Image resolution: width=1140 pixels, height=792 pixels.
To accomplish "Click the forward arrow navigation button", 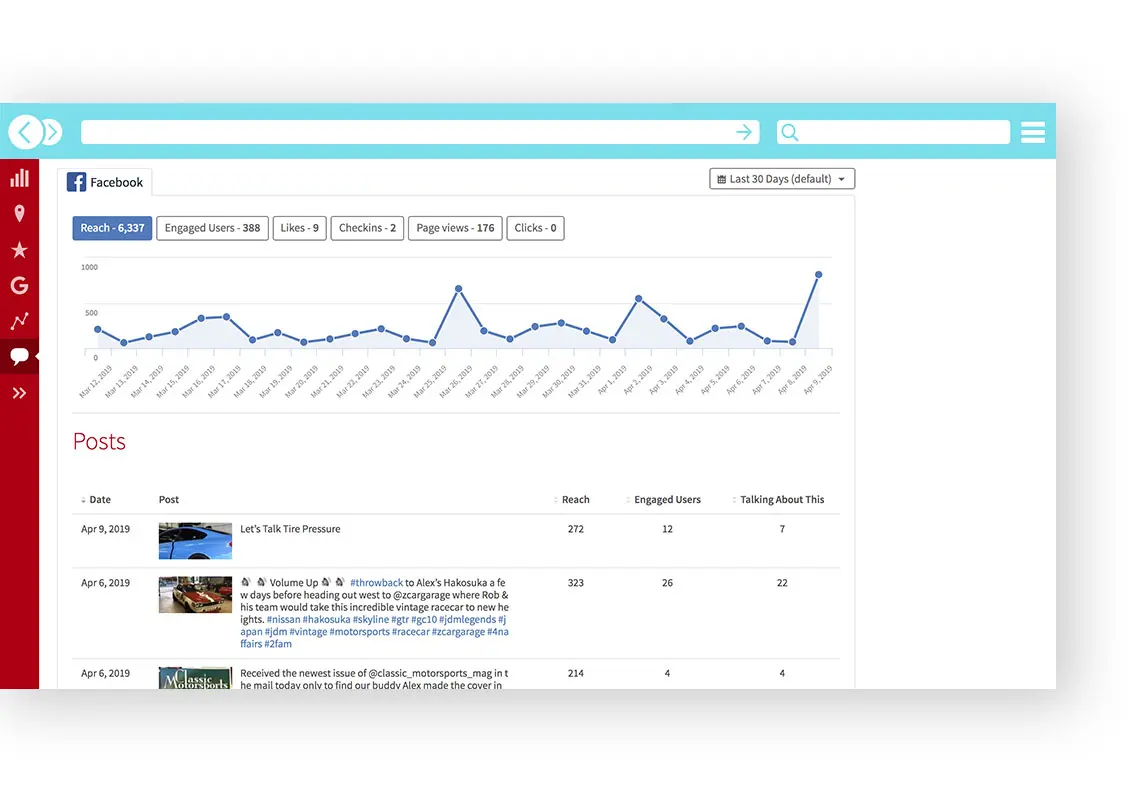I will (x=52, y=132).
